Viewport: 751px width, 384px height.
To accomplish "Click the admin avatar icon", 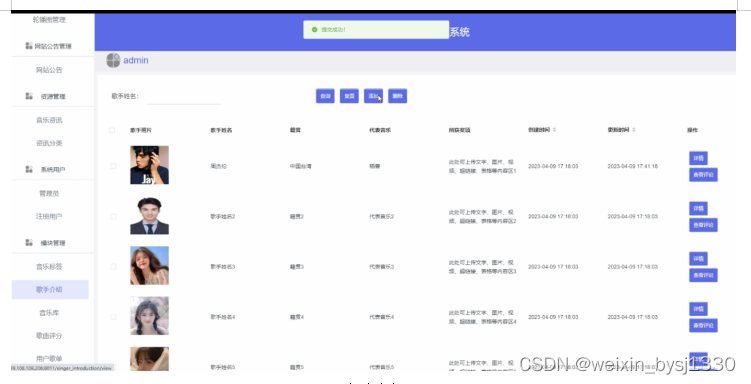I will click(x=113, y=60).
